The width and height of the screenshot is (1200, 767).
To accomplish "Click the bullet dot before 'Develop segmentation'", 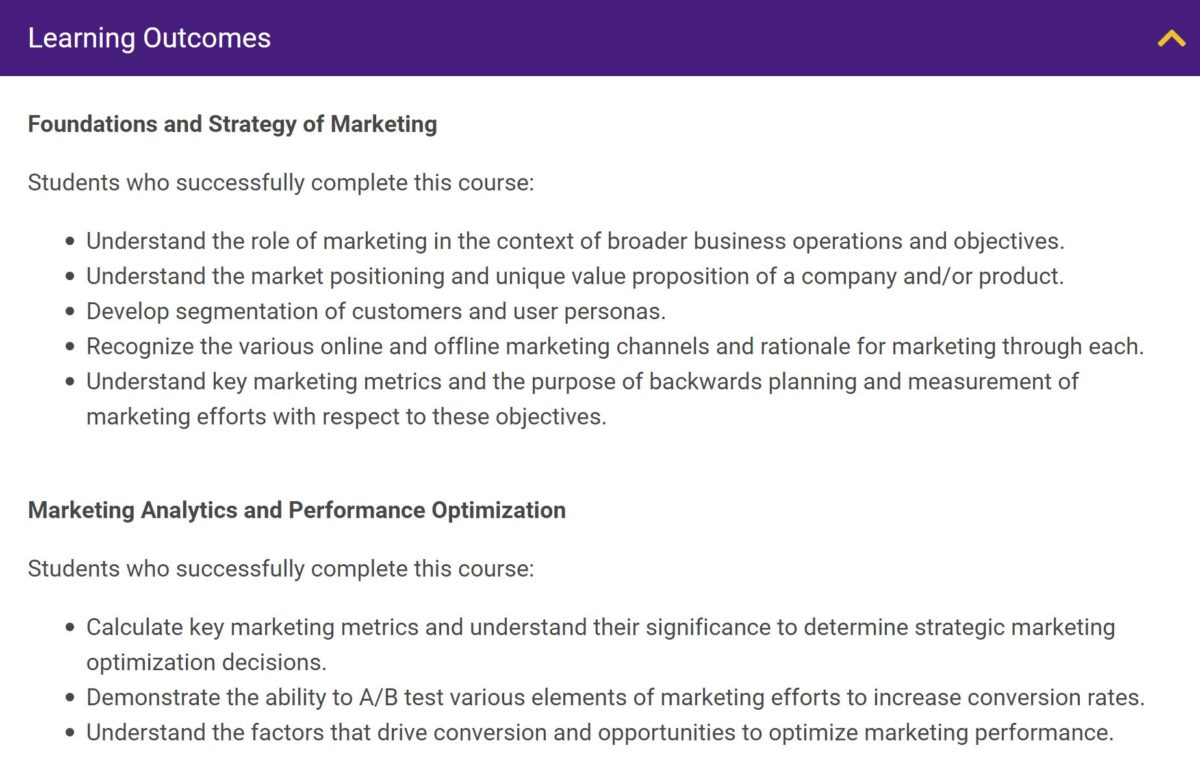I will pyautogui.click(x=70, y=312).
